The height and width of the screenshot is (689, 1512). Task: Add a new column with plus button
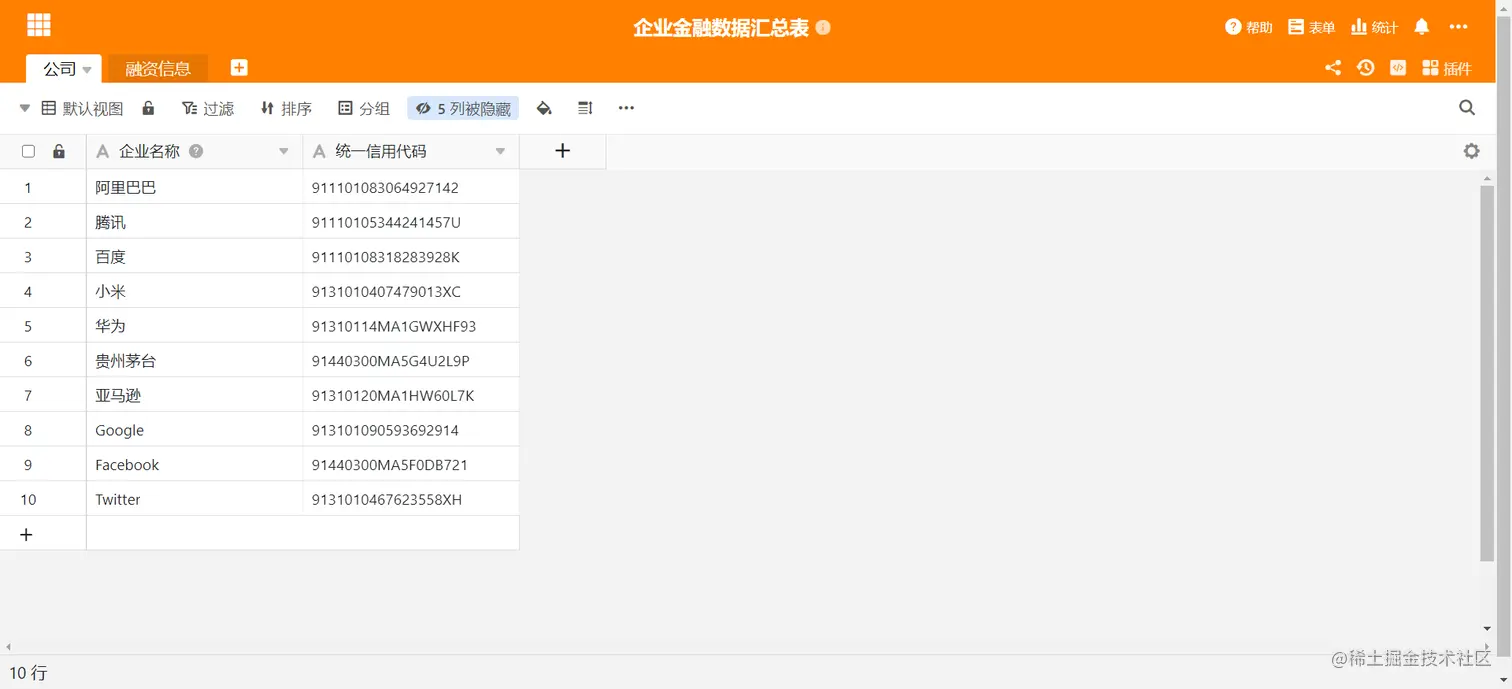click(562, 151)
